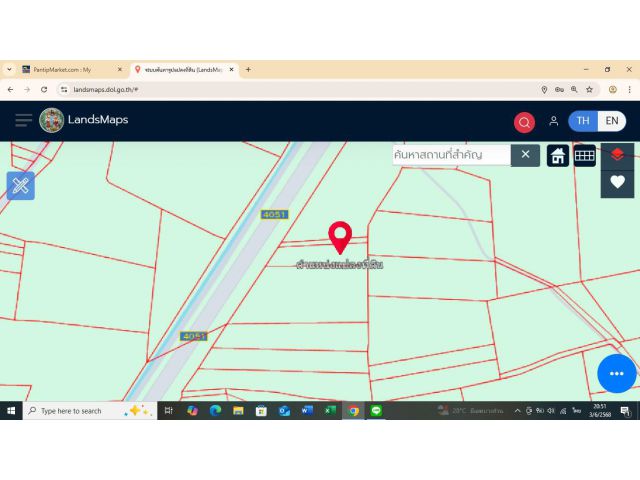
Task: Switch language to TH
Action: click(x=583, y=121)
